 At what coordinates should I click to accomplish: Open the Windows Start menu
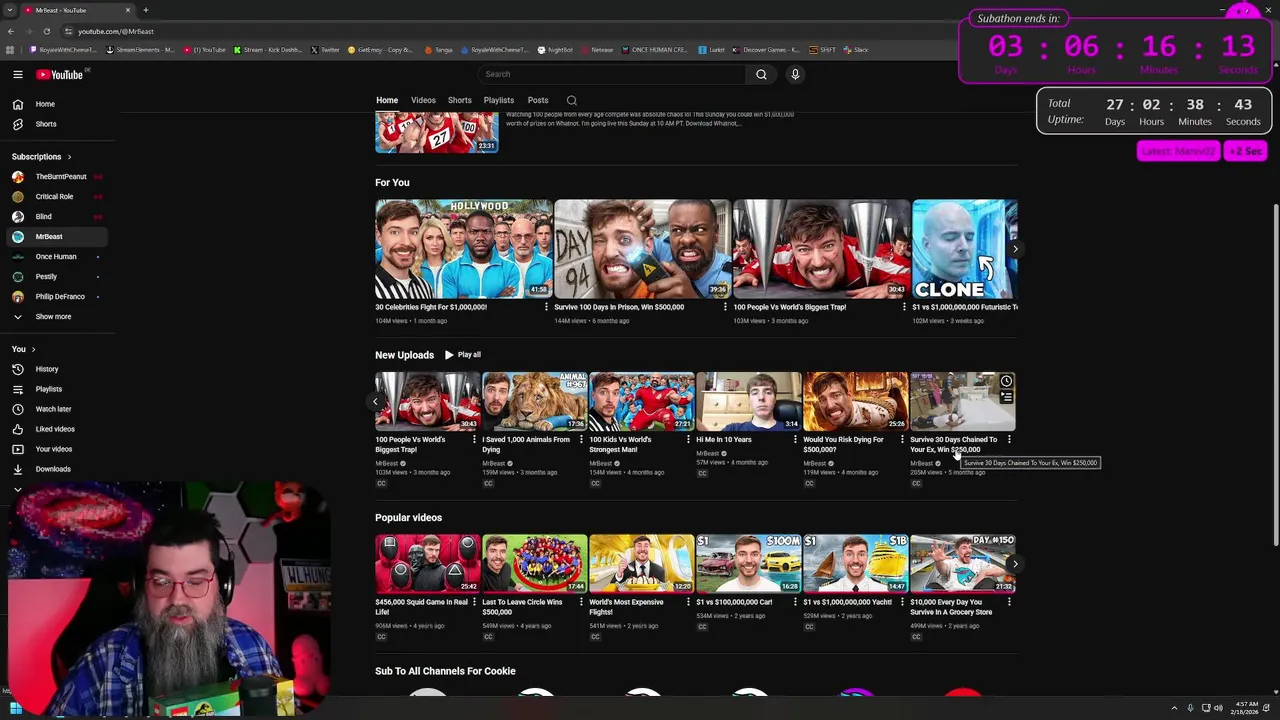point(15,709)
